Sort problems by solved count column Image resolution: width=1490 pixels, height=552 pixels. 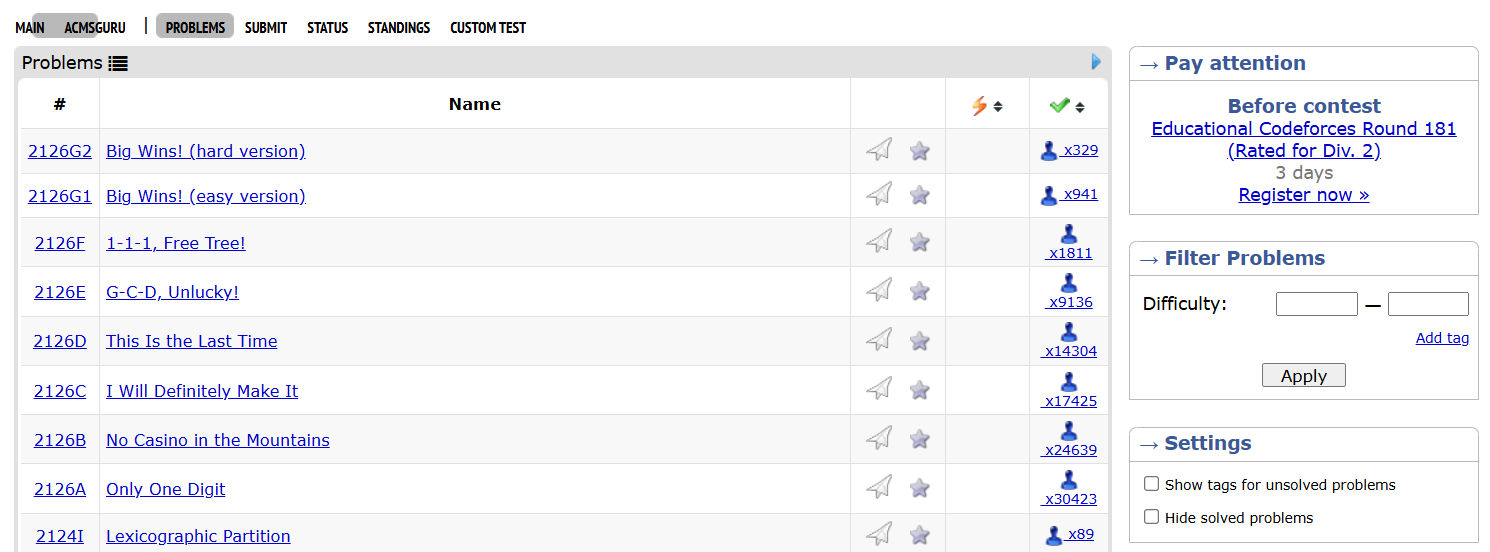pyautogui.click(x=1067, y=105)
